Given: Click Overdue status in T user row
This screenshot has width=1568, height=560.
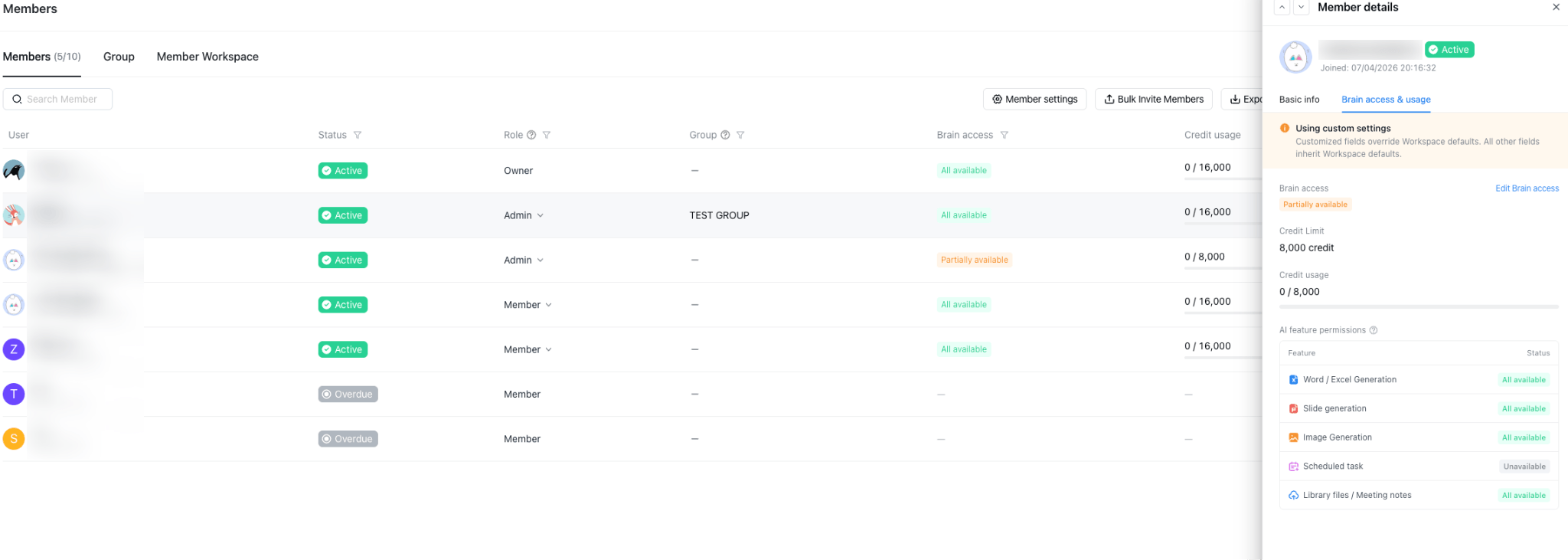Looking at the screenshot, I should [x=348, y=394].
